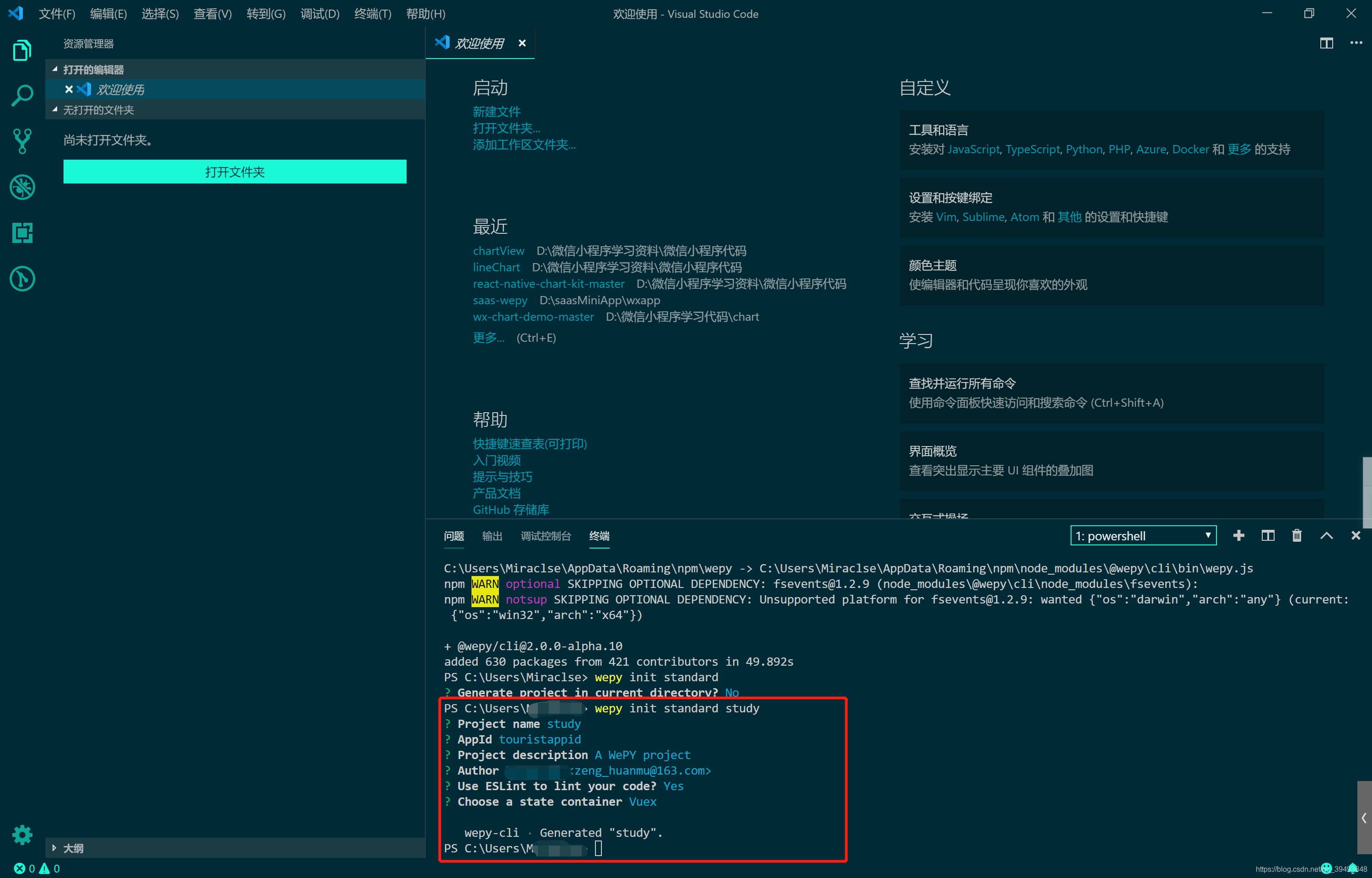Open the Manage gear icon
Image resolution: width=1372 pixels, height=878 pixels.
(21, 835)
